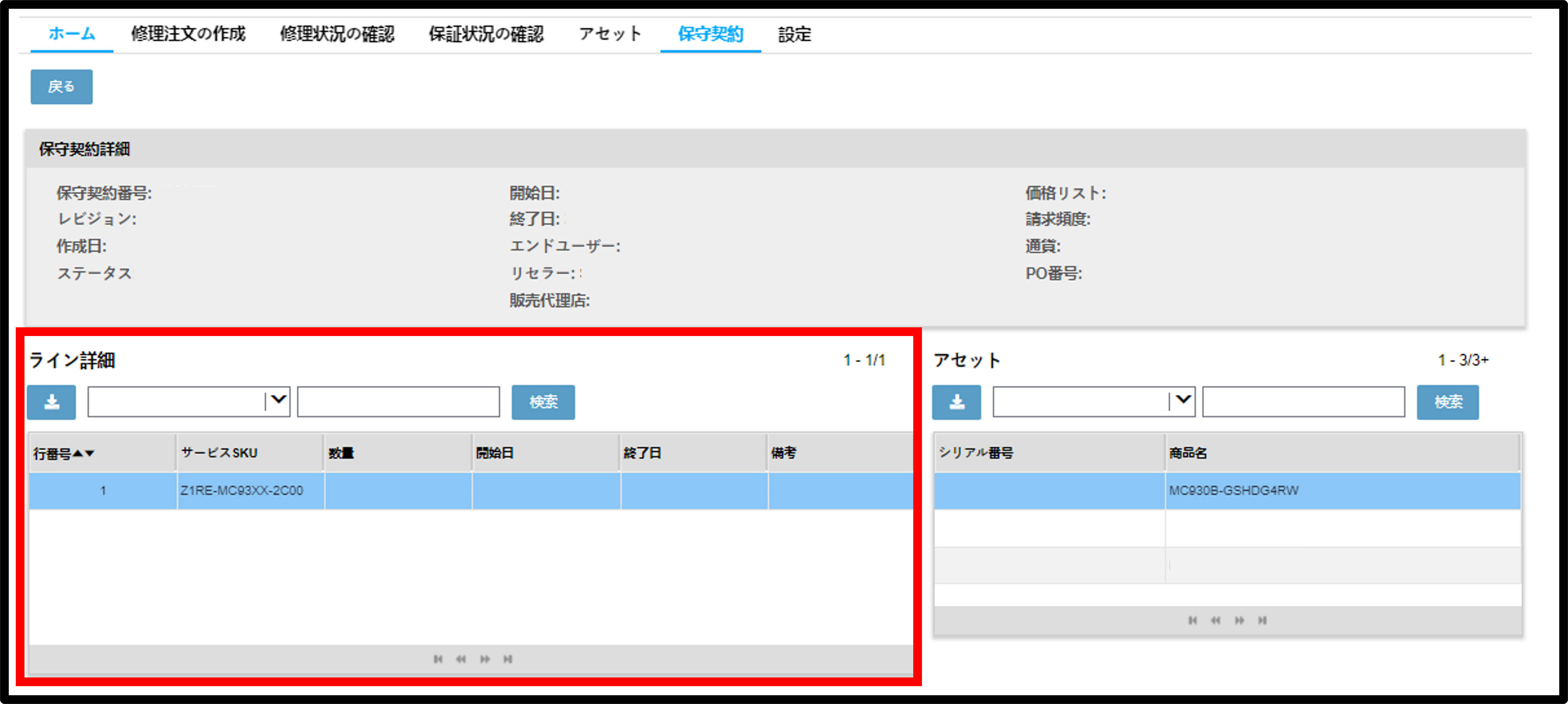The image size is (1568, 704).
Task: Go to first page in ライン詳細 pager
Action: (438, 659)
